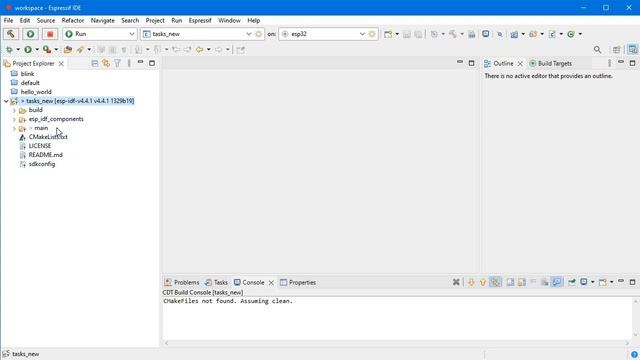Collapse the tasks_new project tree
This screenshot has width=640, height=360.
[x=6, y=101]
